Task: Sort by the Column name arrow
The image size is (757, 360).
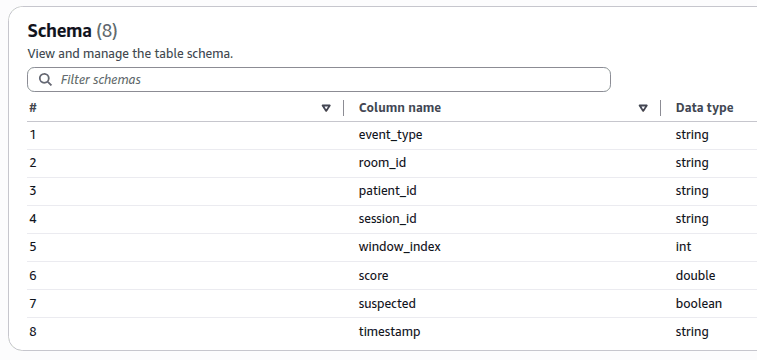Action: (643, 108)
